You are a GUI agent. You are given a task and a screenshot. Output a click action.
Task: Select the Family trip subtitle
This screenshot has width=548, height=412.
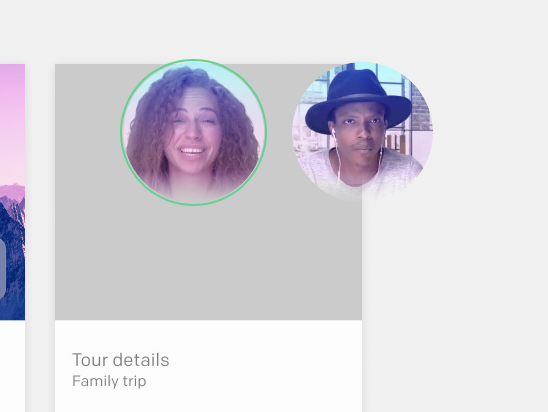pos(109,381)
